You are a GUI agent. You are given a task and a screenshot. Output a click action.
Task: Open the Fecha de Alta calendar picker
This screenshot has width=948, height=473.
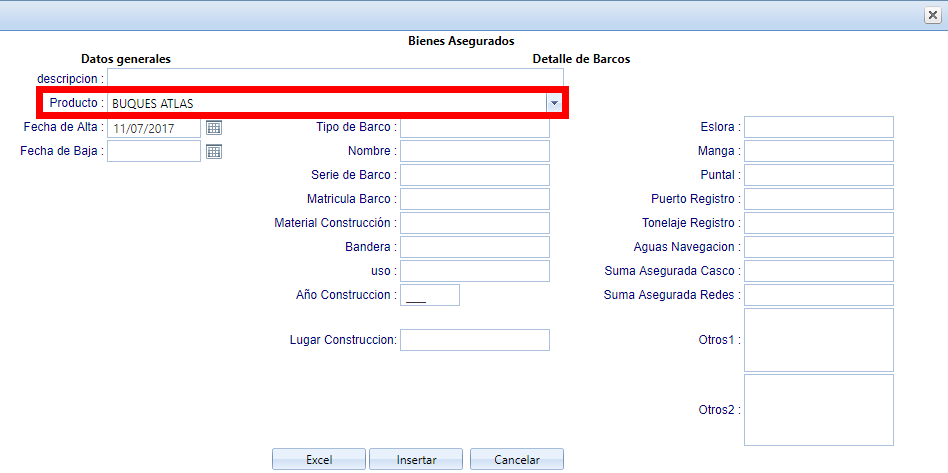[214, 128]
